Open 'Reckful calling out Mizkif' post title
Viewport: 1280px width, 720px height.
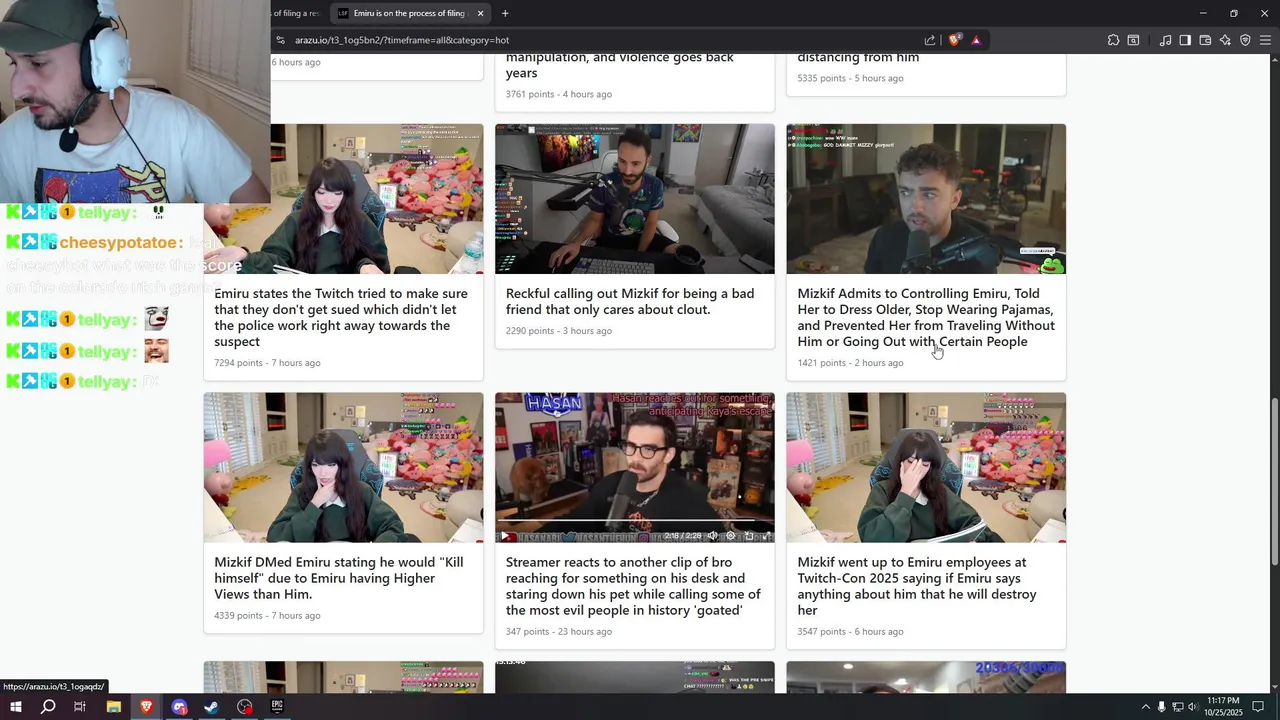tap(630, 301)
